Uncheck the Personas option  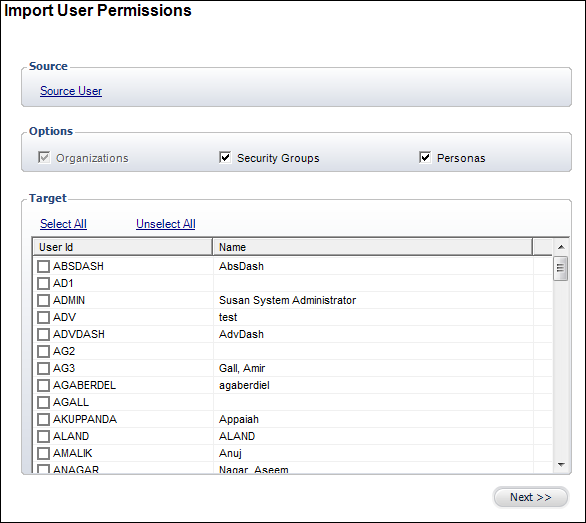[425, 157]
